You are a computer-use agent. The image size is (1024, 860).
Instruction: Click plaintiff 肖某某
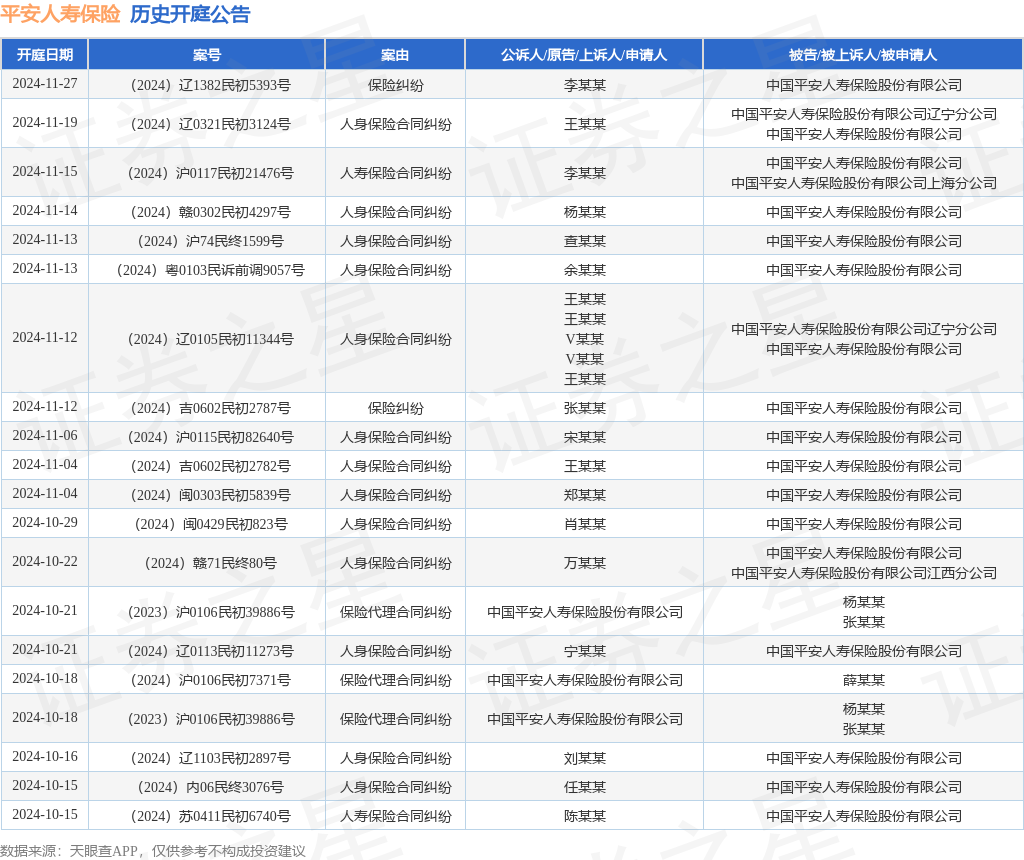pos(584,524)
